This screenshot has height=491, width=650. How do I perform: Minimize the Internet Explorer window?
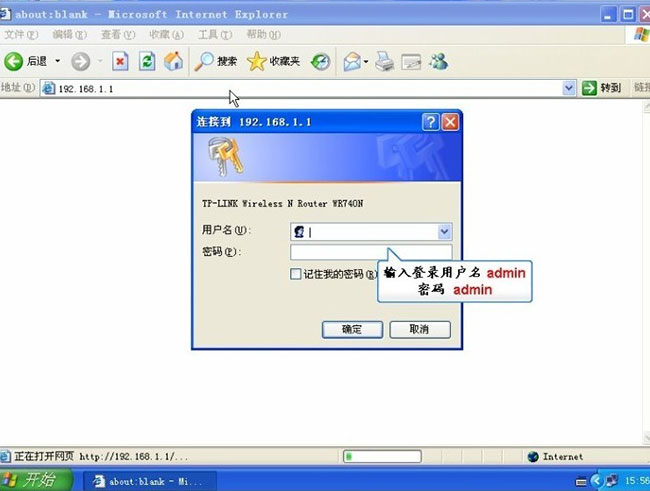(608, 15)
